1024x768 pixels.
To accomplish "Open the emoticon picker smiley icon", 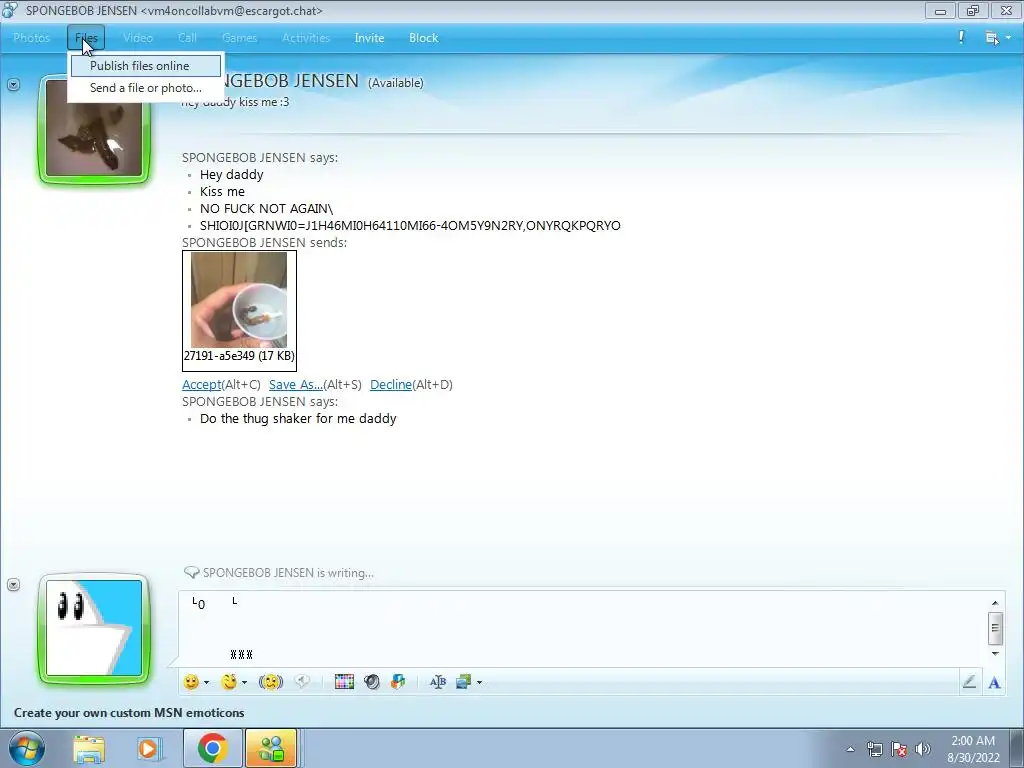I will [191, 682].
